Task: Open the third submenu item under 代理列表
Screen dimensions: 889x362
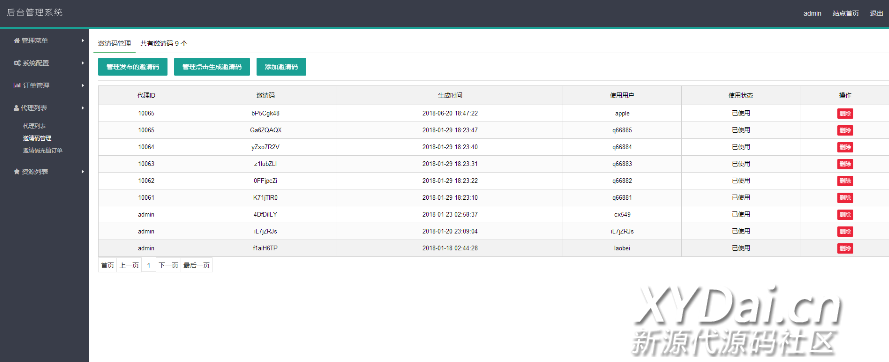Action: [43, 151]
